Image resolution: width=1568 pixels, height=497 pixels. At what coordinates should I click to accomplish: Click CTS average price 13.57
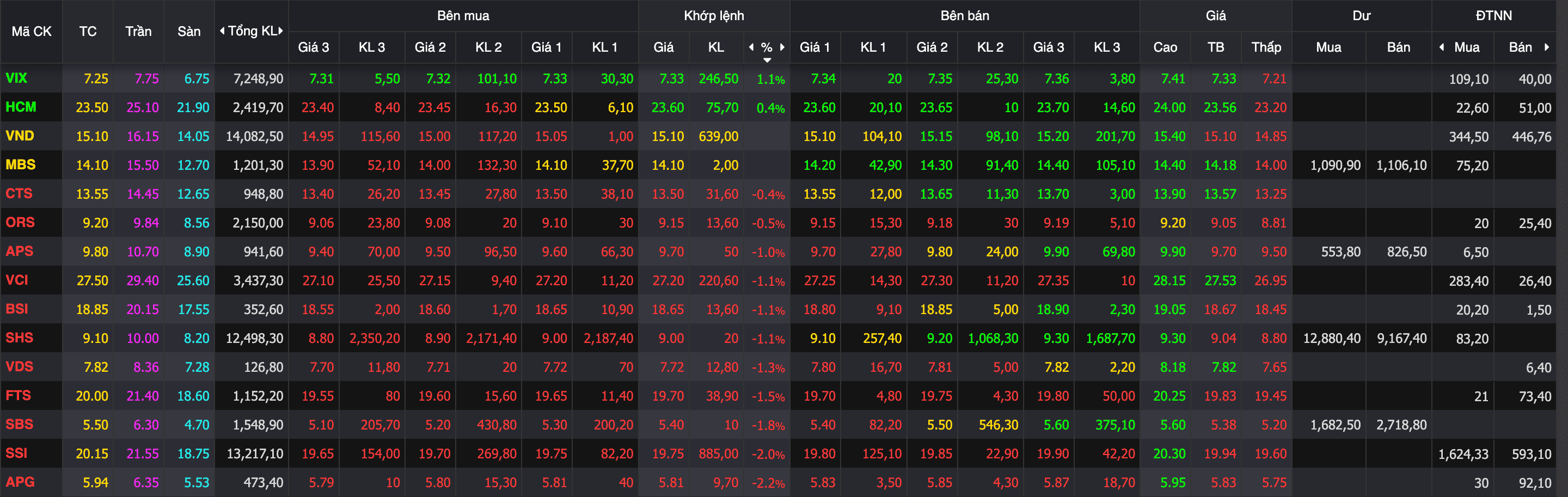pos(1220,194)
